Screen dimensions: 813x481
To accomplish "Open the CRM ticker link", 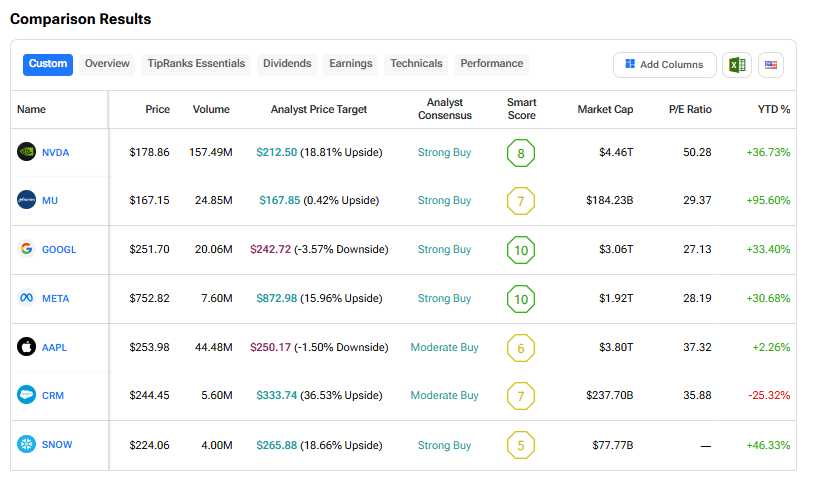I will [x=53, y=395].
